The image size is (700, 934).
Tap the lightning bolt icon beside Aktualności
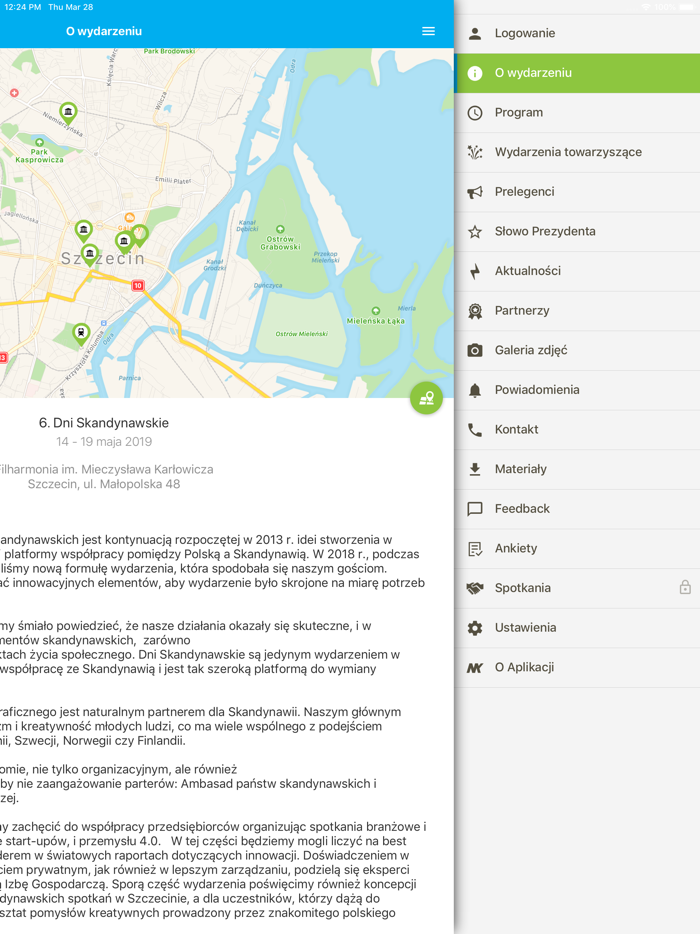click(x=475, y=271)
